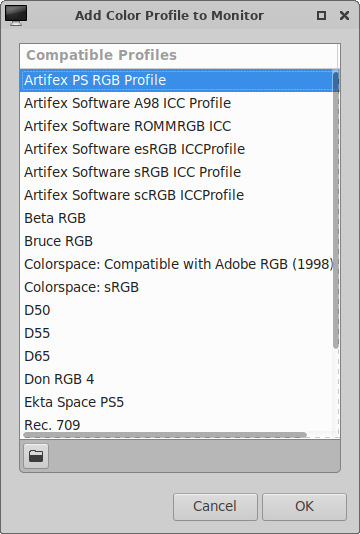Viewport: 360px width, 534px height.
Task: Click the vertical scrollbar of the profile list
Action: coord(336,210)
